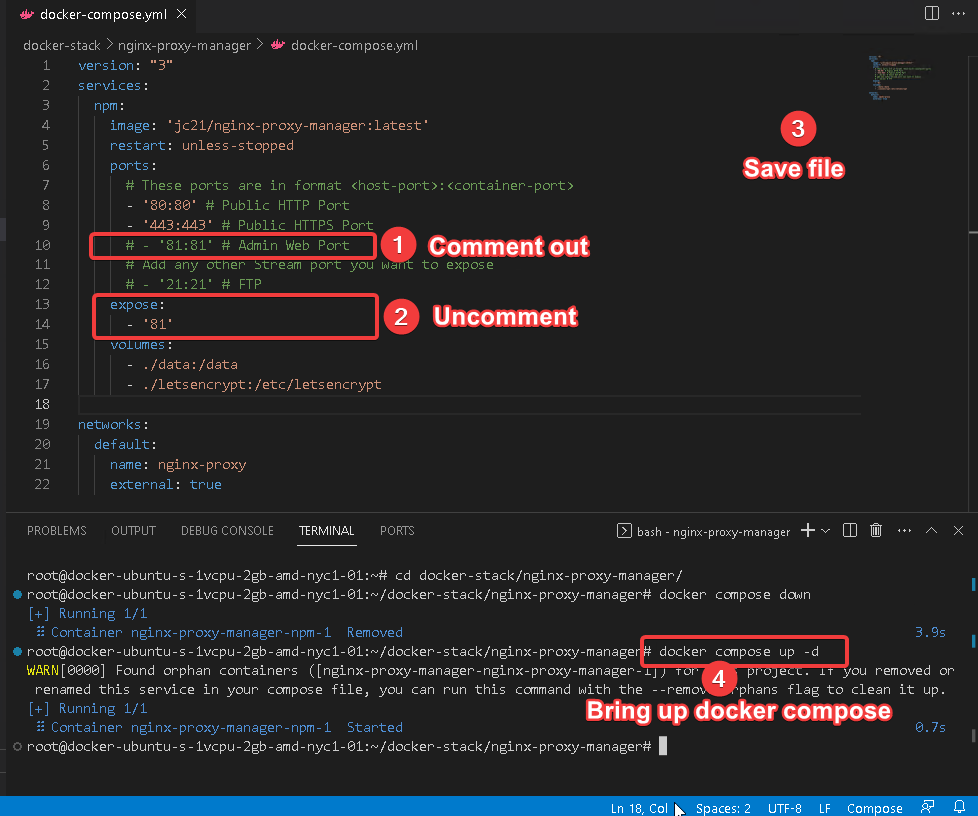Select the TERMINAL panel tab
978x816 pixels.
coord(326,531)
